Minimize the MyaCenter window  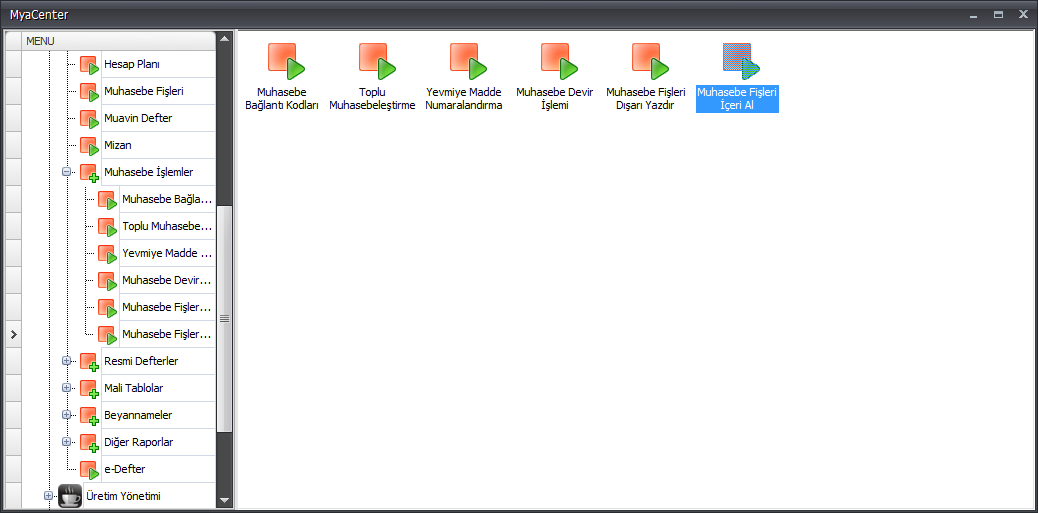tap(973, 14)
